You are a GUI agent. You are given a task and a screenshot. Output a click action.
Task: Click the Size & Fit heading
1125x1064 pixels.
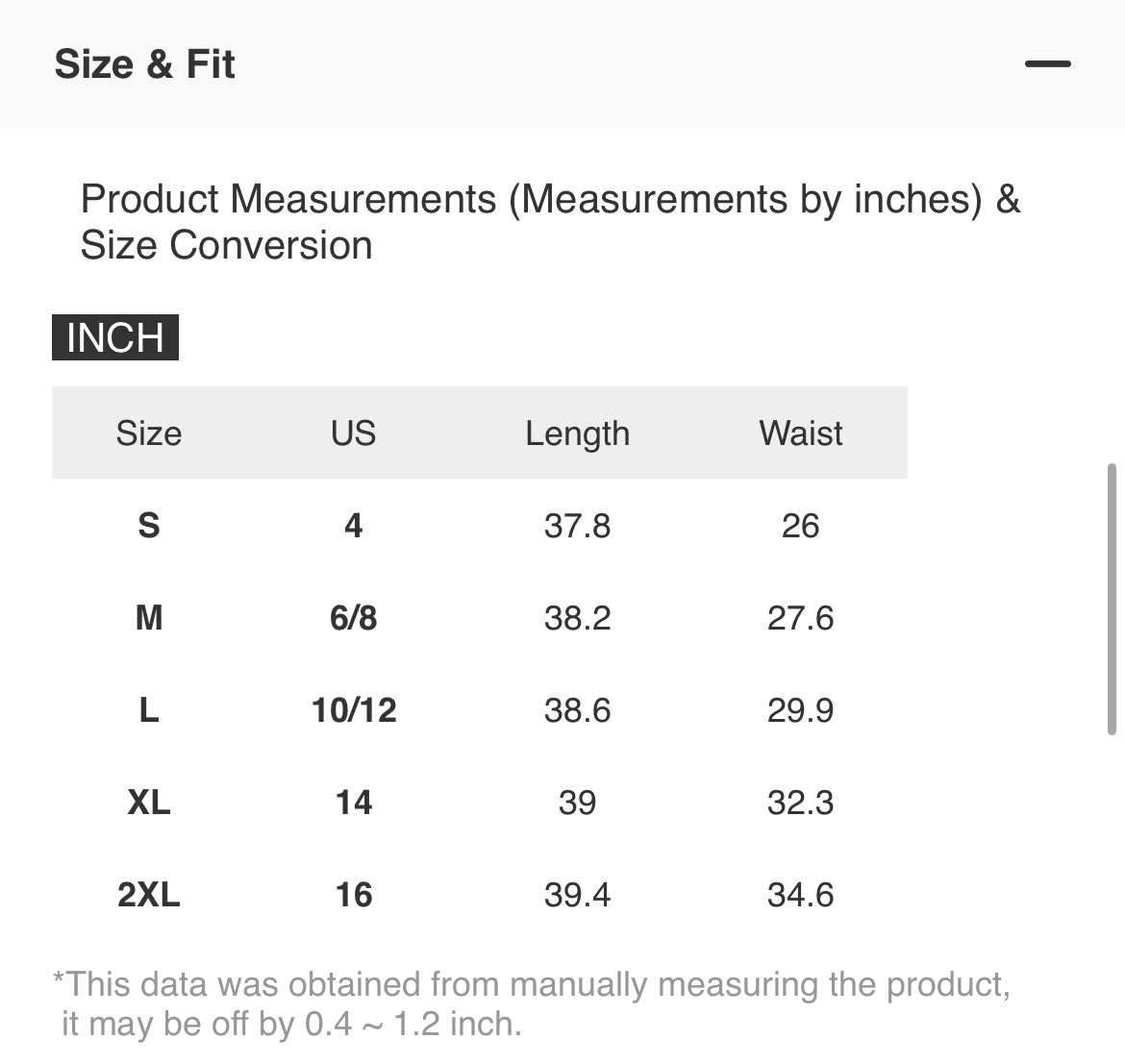pos(144,64)
